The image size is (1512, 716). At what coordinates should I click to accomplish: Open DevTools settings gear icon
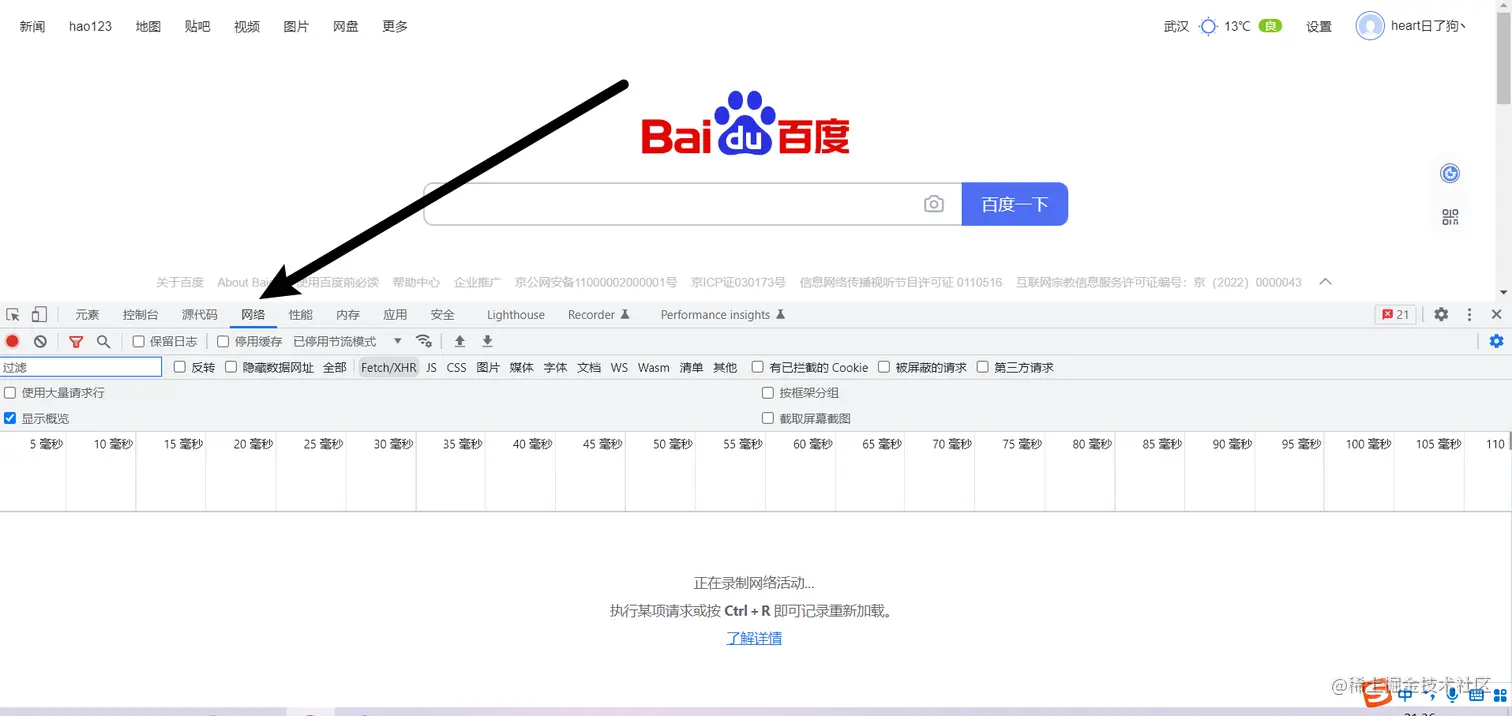coord(1441,314)
